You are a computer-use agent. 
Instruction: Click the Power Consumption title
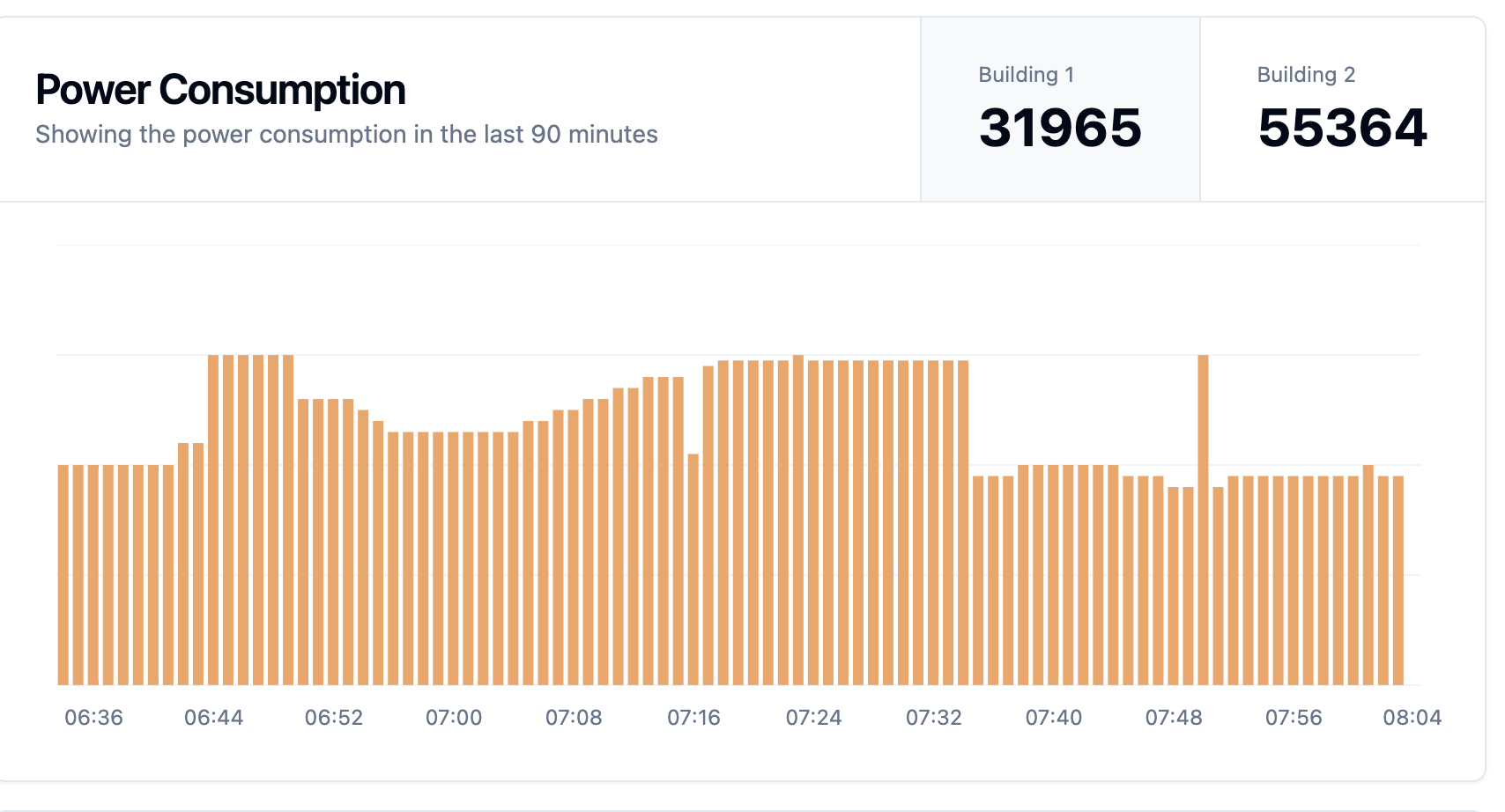click(220, 90)
